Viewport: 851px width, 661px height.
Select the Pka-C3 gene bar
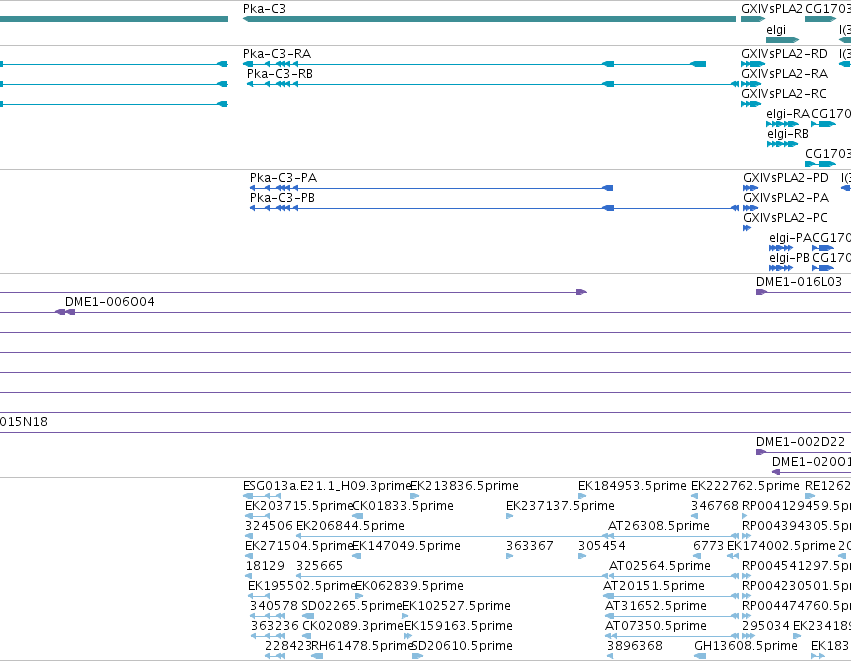[490, 19]
